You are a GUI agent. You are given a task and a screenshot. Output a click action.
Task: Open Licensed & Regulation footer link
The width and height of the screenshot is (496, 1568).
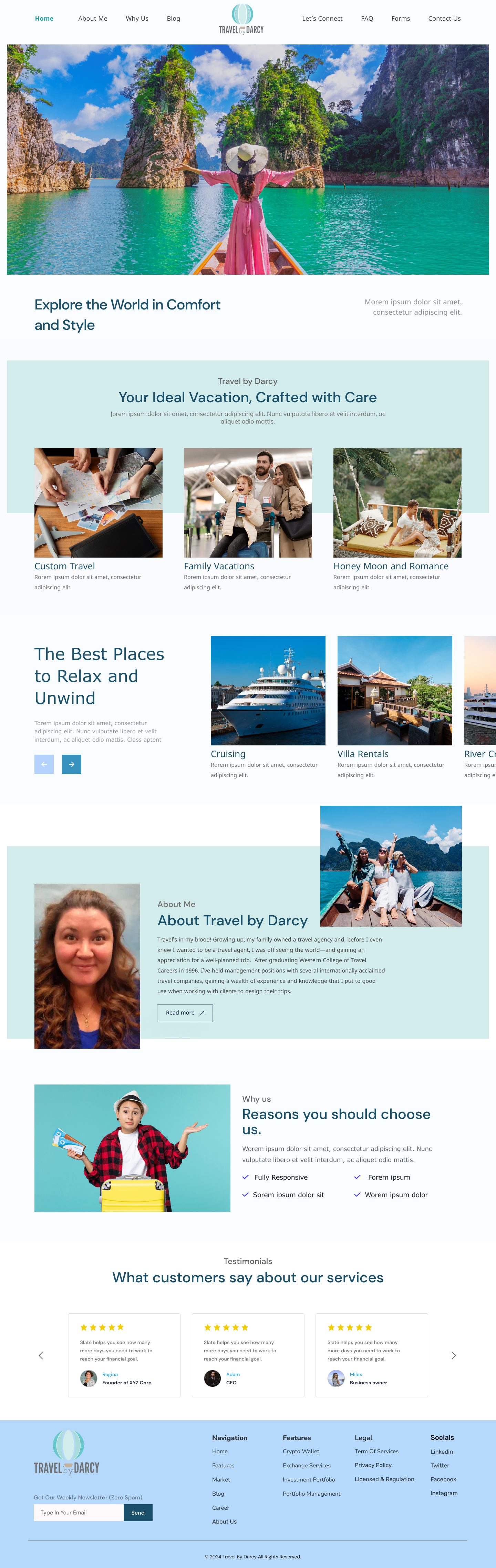(385, 1479)
